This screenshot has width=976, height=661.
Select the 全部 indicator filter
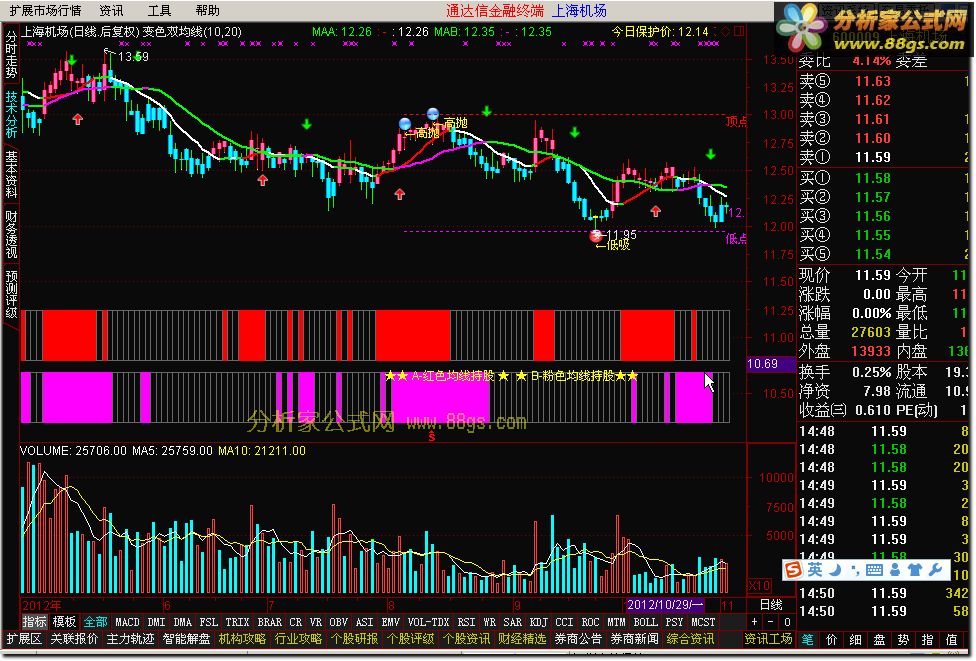(95, 622)
